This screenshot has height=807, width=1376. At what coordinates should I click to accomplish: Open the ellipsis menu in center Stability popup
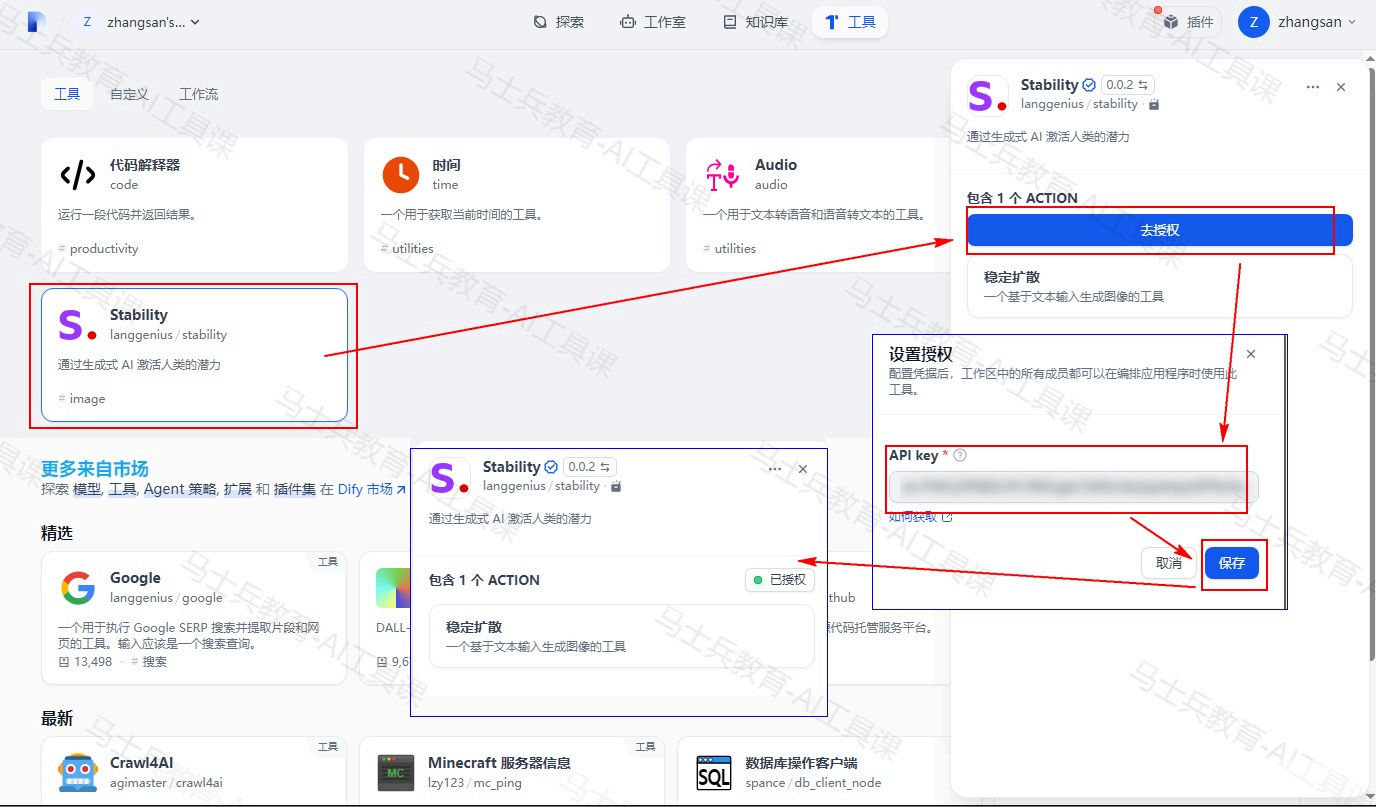pyautogui.click(x=775, y=469)
